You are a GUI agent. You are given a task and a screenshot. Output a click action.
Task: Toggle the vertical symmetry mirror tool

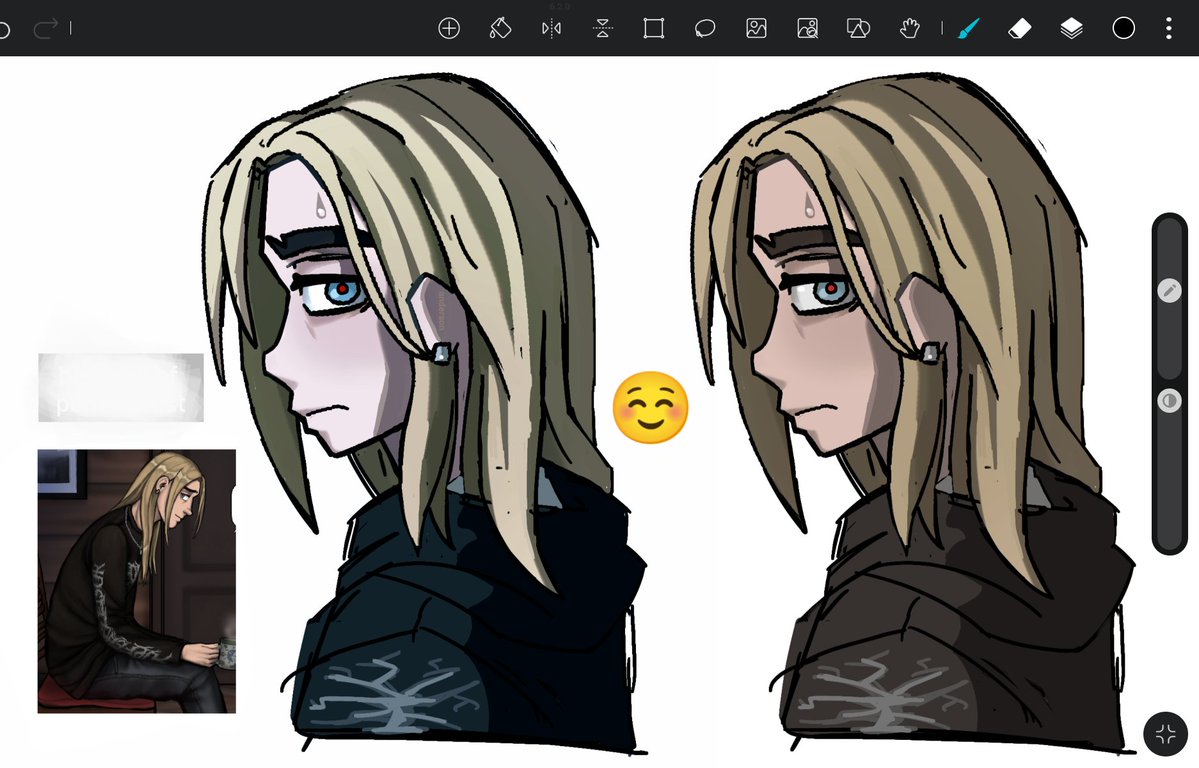click(551, 29)
